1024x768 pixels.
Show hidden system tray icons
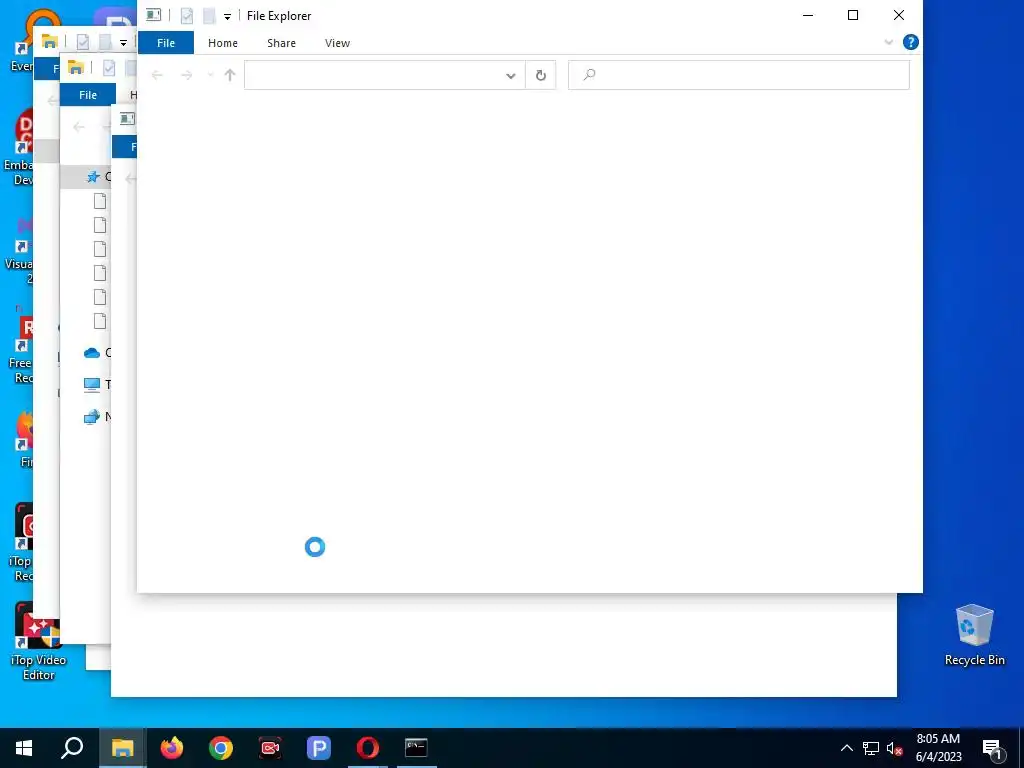tap(846, 748)
